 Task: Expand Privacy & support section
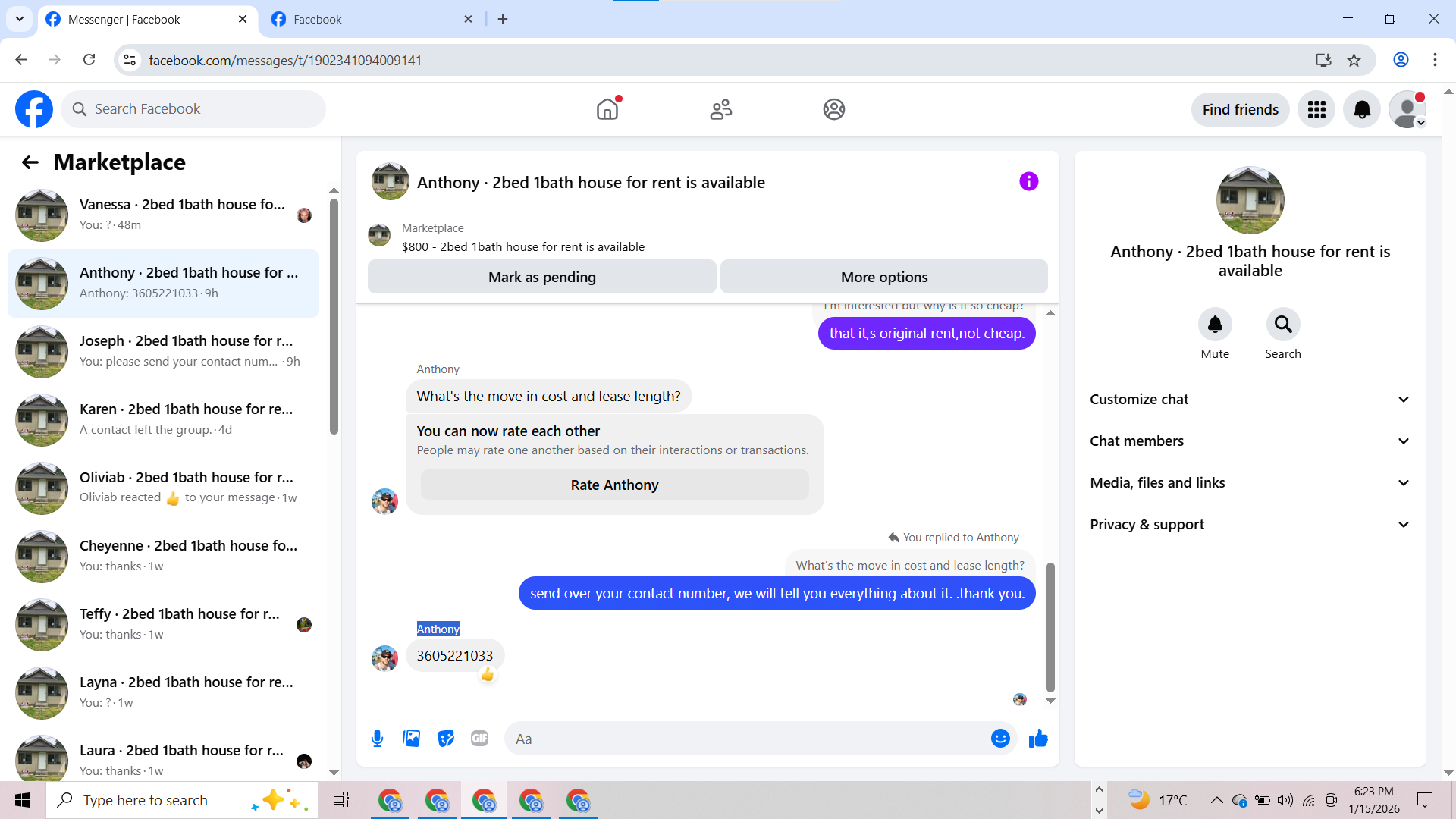[x=1250, y=525]
